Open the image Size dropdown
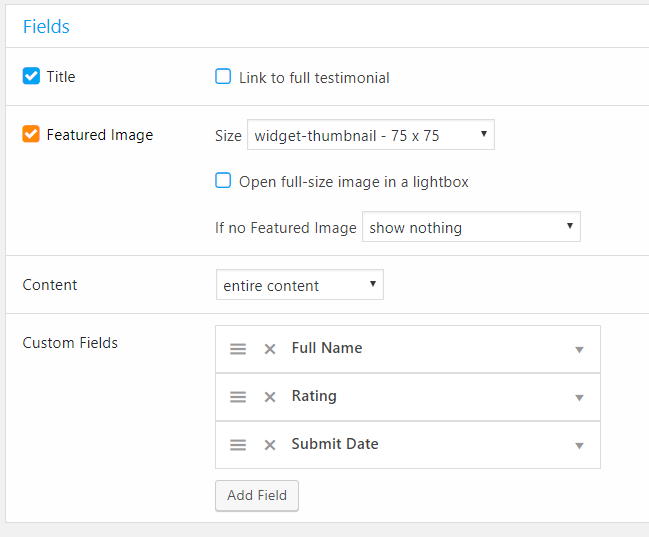The image size is (649, 537). [x=371, y=135]
